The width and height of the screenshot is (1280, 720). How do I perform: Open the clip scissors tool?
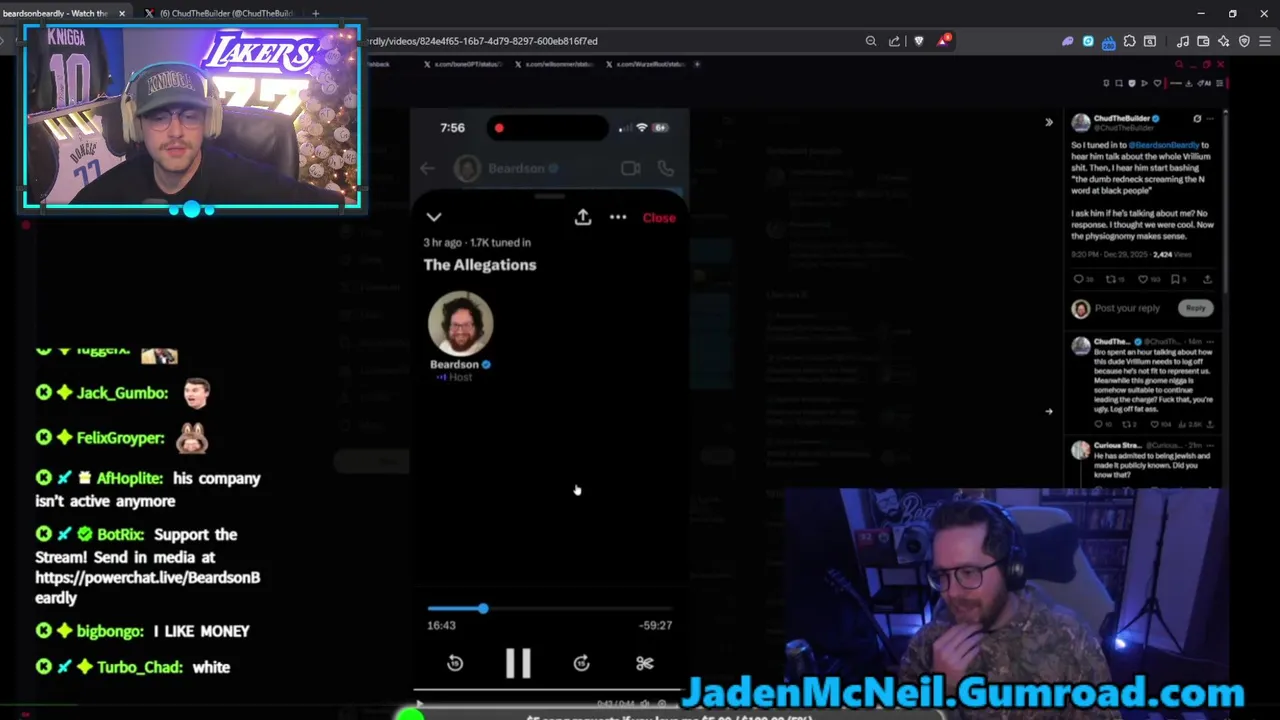(x=645, y=663)
